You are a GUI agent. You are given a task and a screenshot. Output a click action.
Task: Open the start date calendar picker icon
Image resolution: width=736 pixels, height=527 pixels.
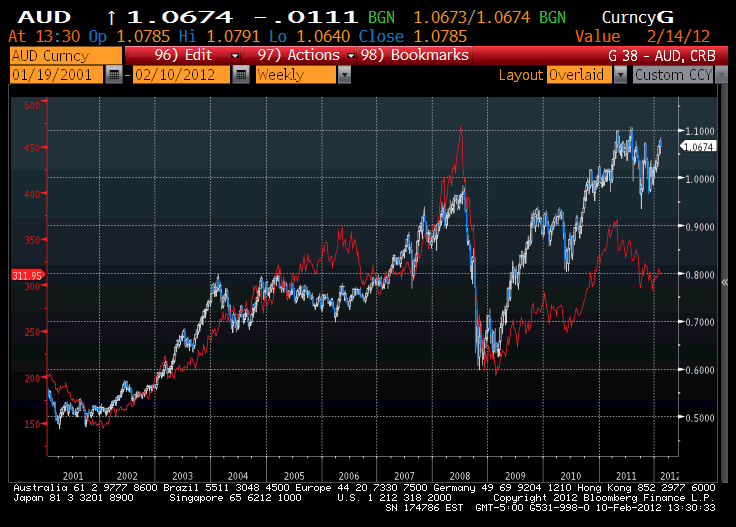[114, 75]
